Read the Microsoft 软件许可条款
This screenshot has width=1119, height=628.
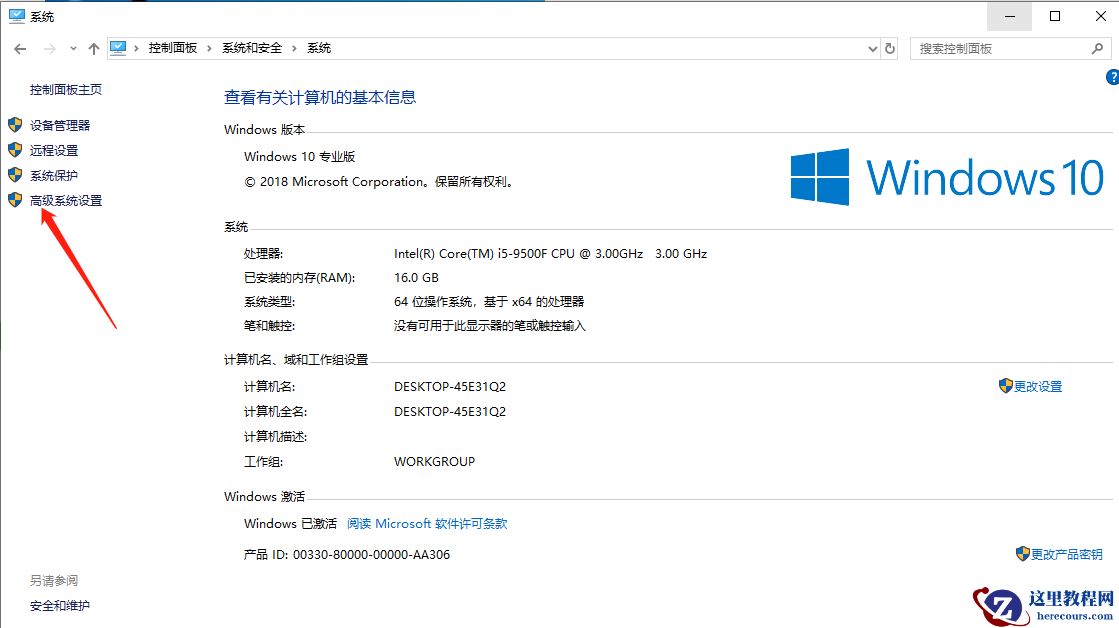click(430, 523)
